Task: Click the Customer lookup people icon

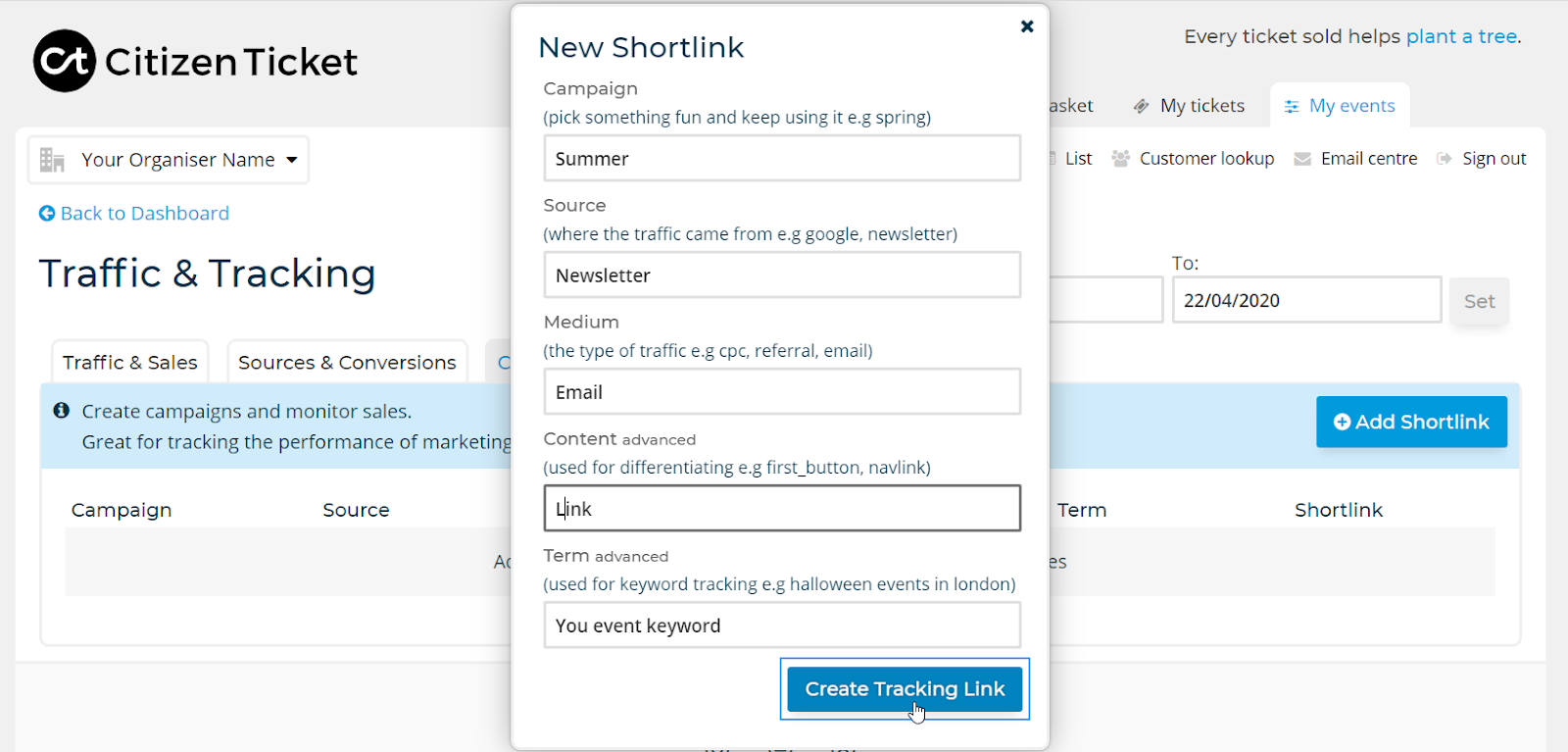Action: (1120, 159)
